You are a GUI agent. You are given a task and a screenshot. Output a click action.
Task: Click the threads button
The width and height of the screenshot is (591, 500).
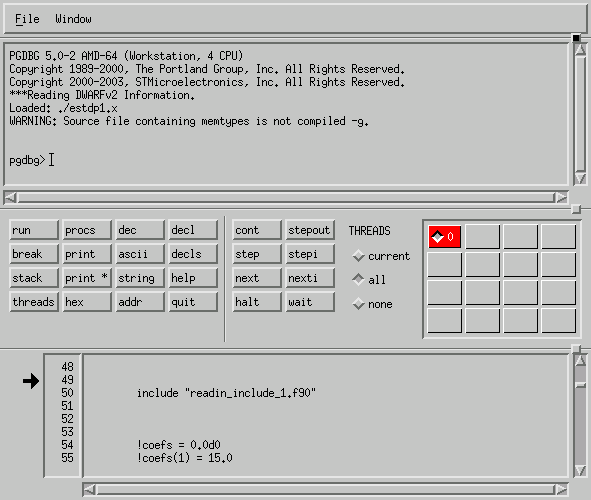(34, 302)
